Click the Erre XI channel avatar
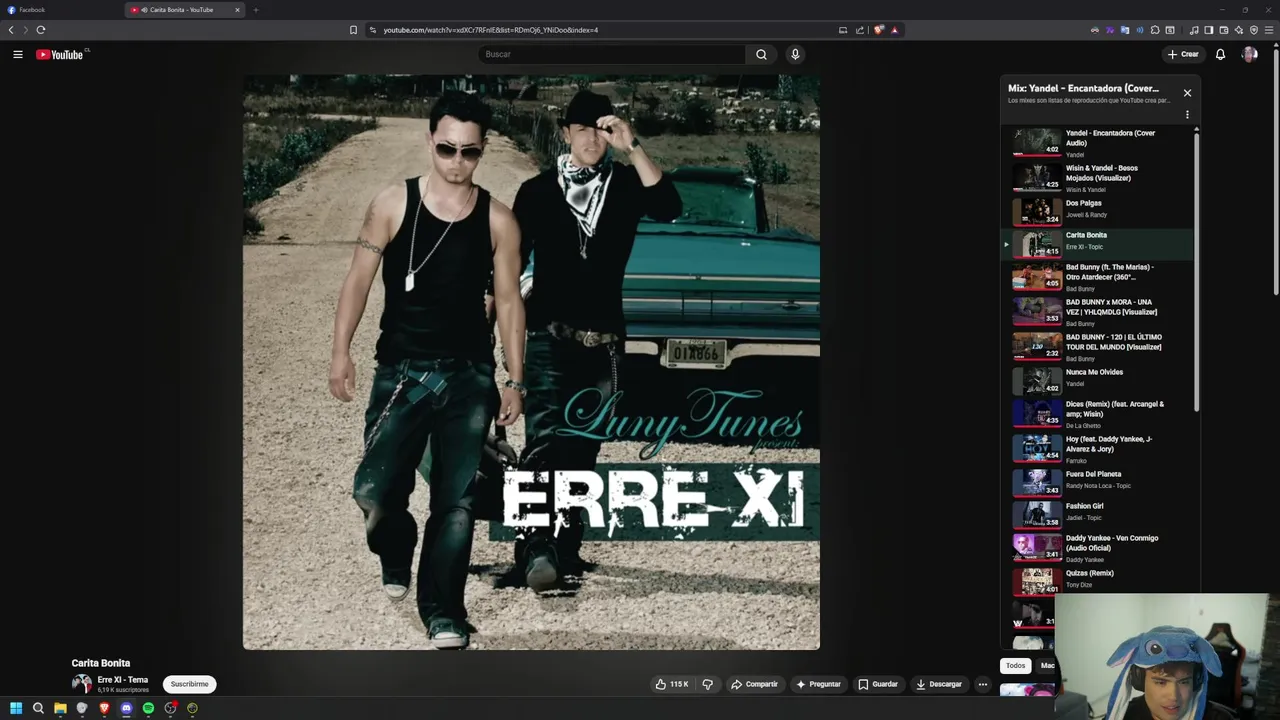 click(82, 684)
